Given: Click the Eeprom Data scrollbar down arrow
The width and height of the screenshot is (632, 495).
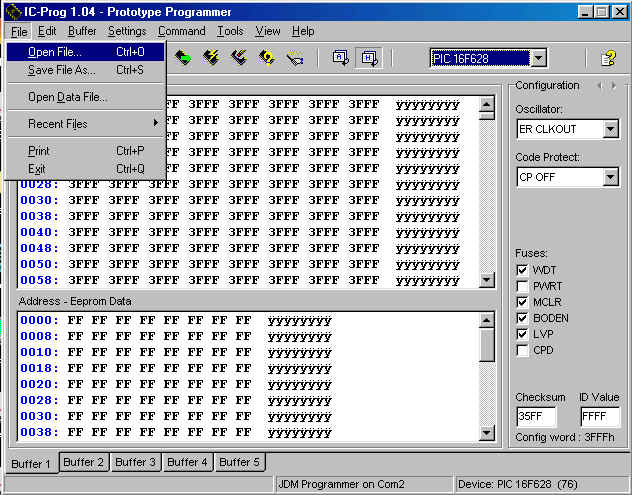Looking at the screenshot, I should 486,433.
